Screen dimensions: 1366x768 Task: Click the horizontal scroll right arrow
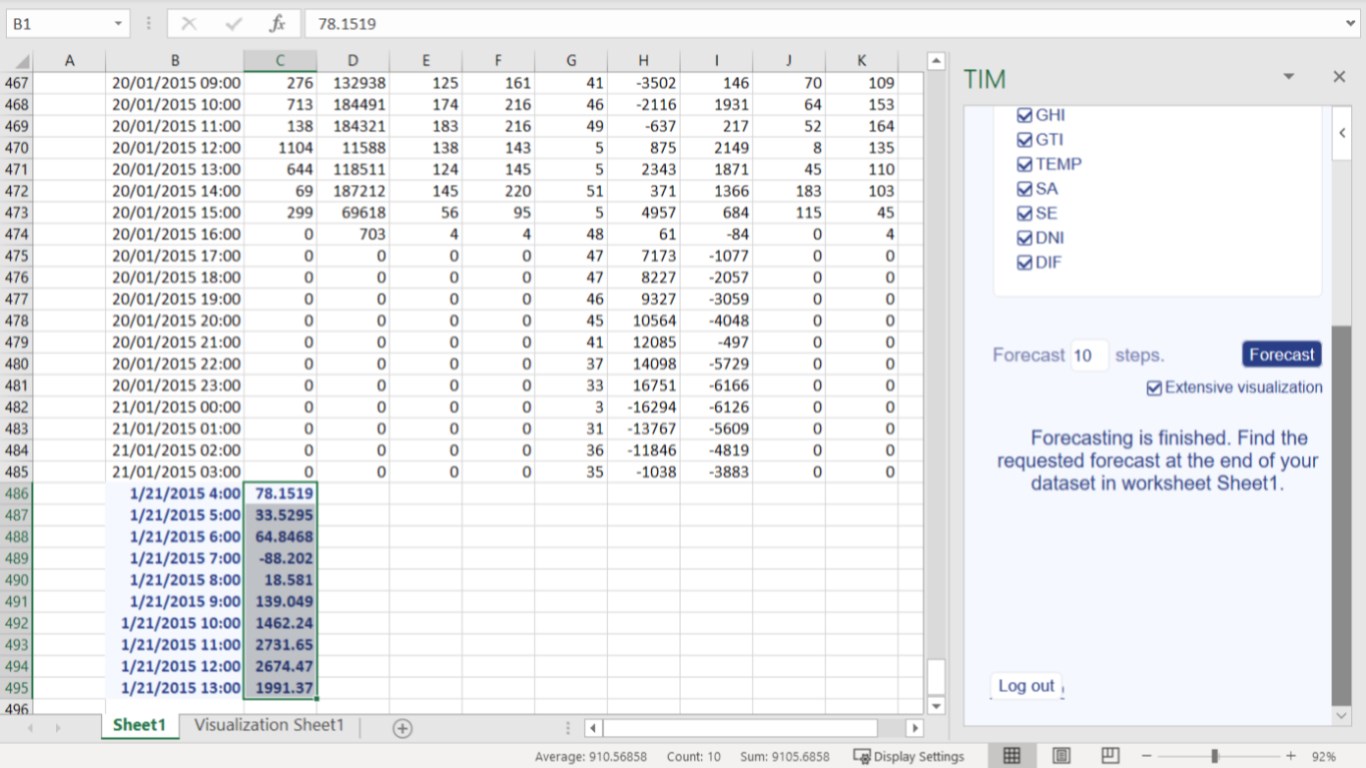coord(914,728)
